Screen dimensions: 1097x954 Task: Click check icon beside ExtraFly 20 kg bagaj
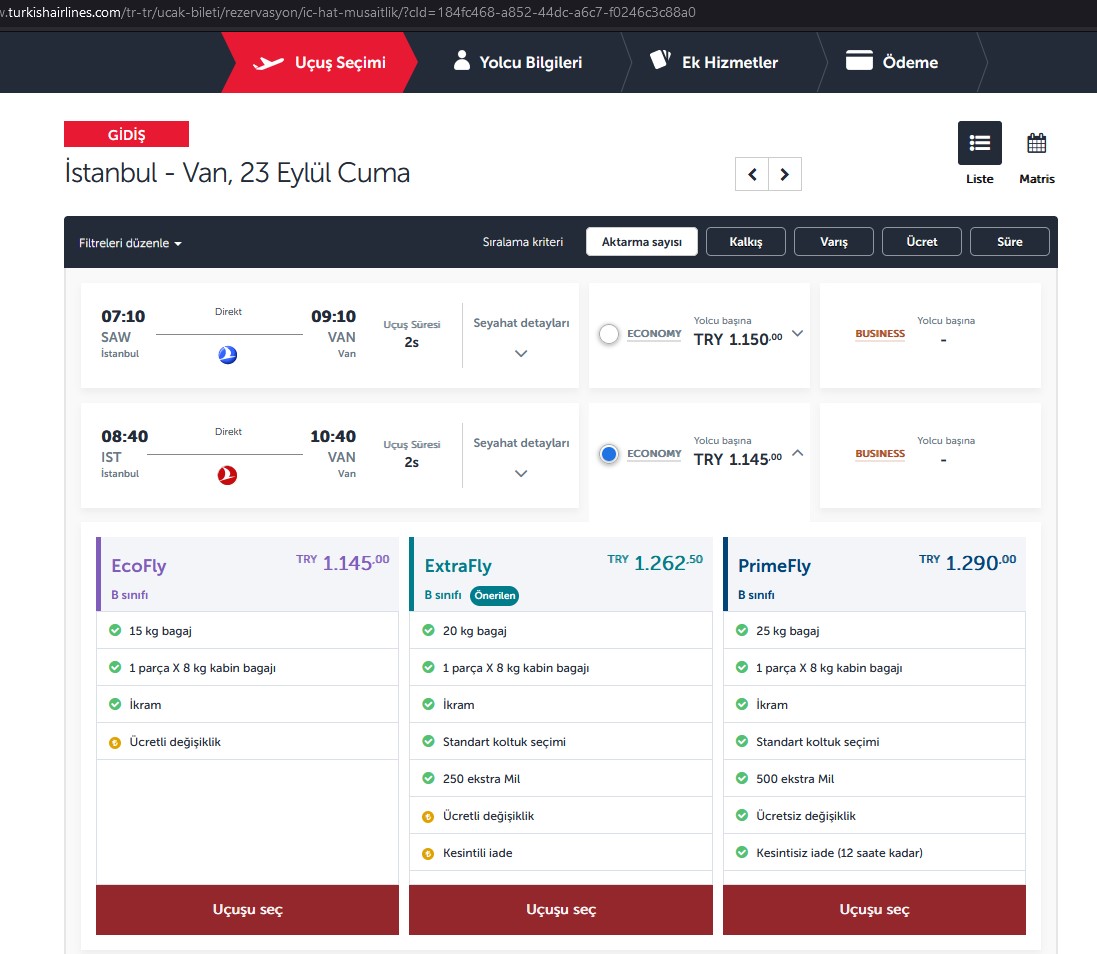[428, 630]
